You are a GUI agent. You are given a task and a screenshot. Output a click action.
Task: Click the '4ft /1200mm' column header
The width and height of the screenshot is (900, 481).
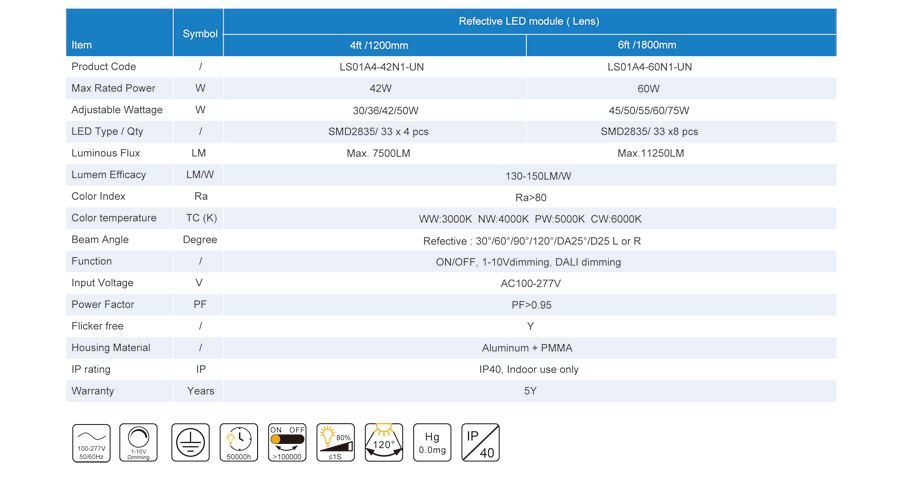(379, 45)
